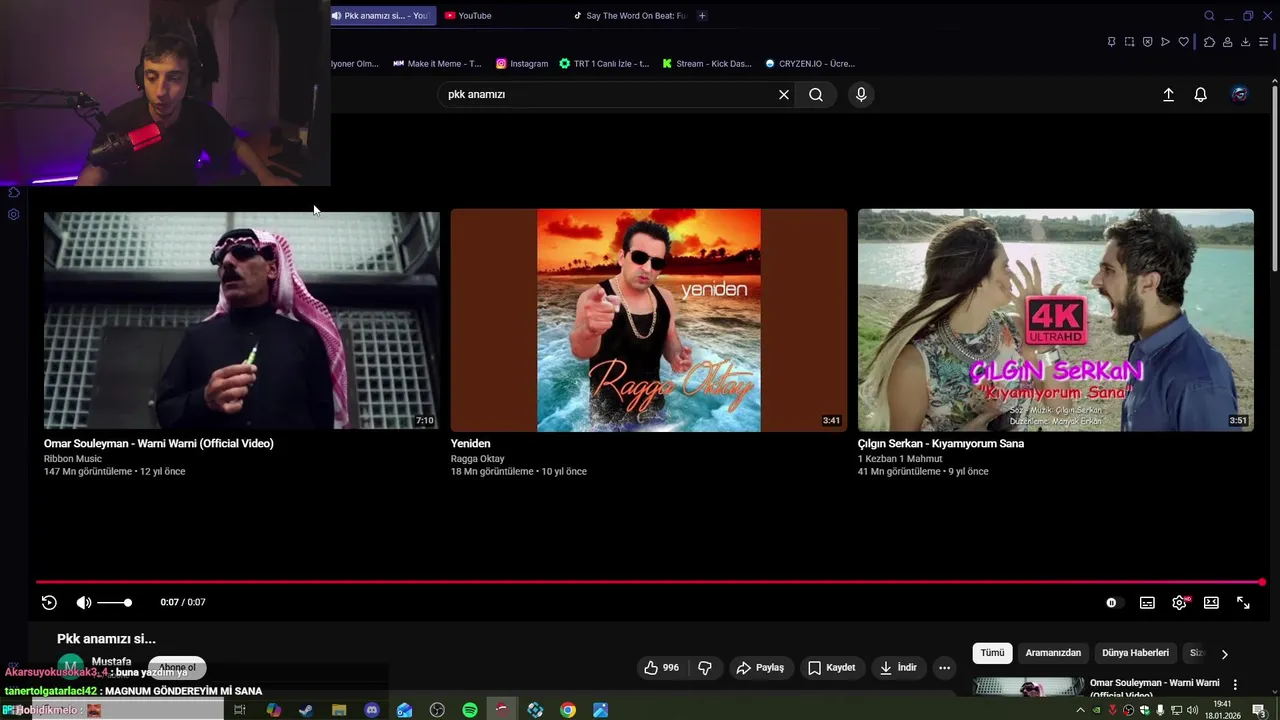Open YouTube notifications bell
Image resolution: width=1280 pixels, height=720 pixels.
(1200, 94)
